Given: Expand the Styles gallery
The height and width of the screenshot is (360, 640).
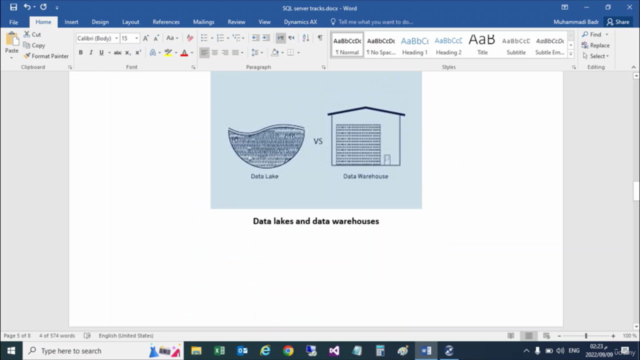Looking at the screenshot, I should 571,54.
